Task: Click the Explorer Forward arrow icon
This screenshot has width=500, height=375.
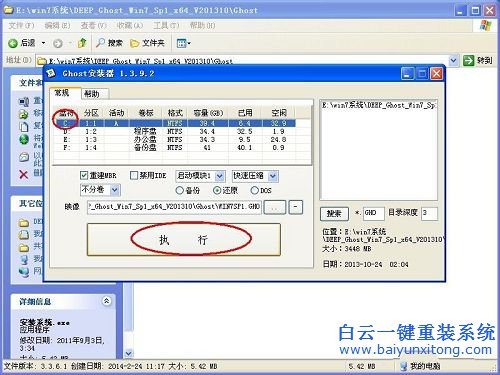Action: coord(58,43)
